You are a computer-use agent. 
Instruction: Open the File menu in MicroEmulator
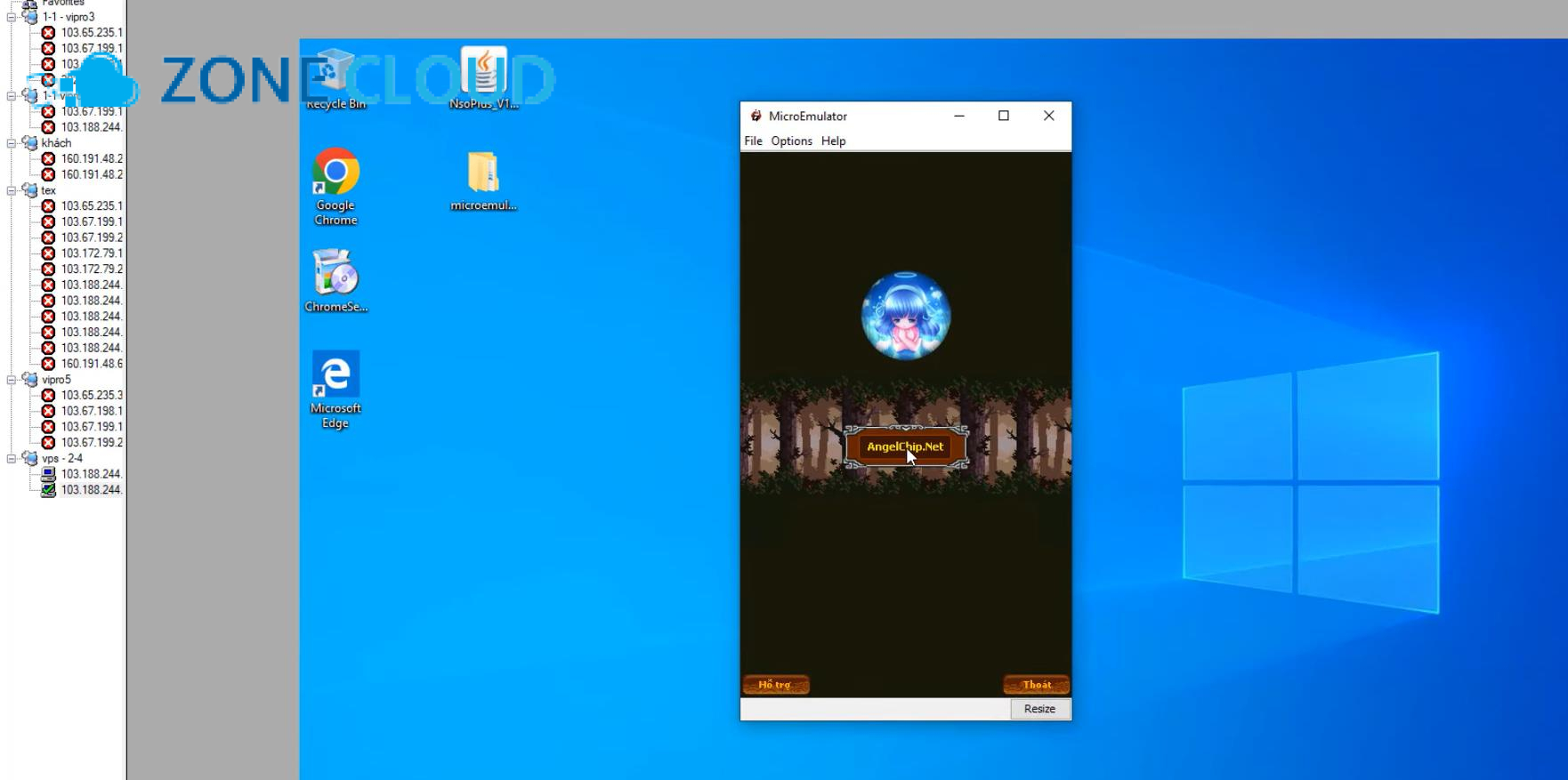tap(753, 141)
